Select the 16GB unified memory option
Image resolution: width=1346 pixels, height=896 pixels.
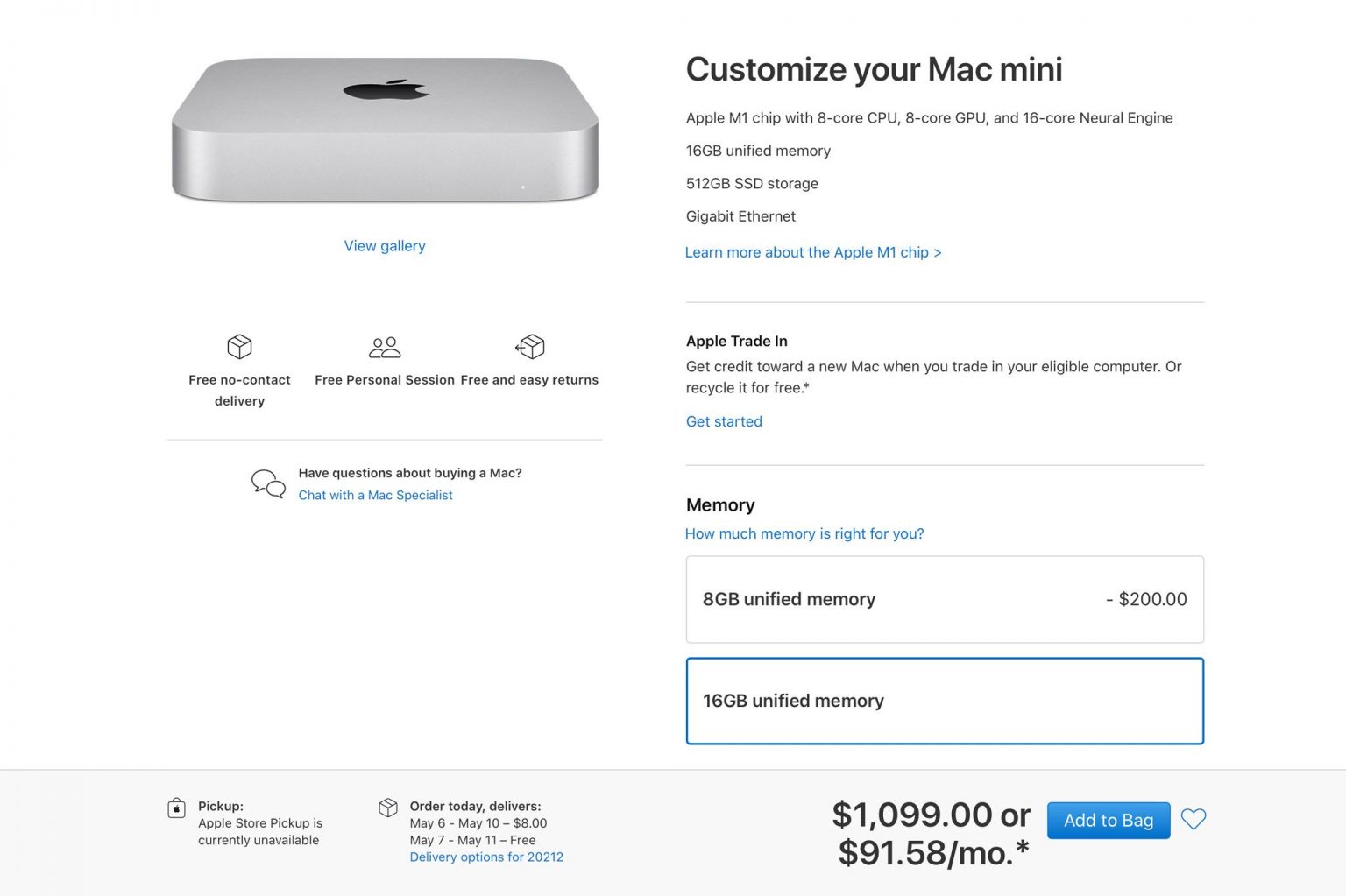[945, 701]
